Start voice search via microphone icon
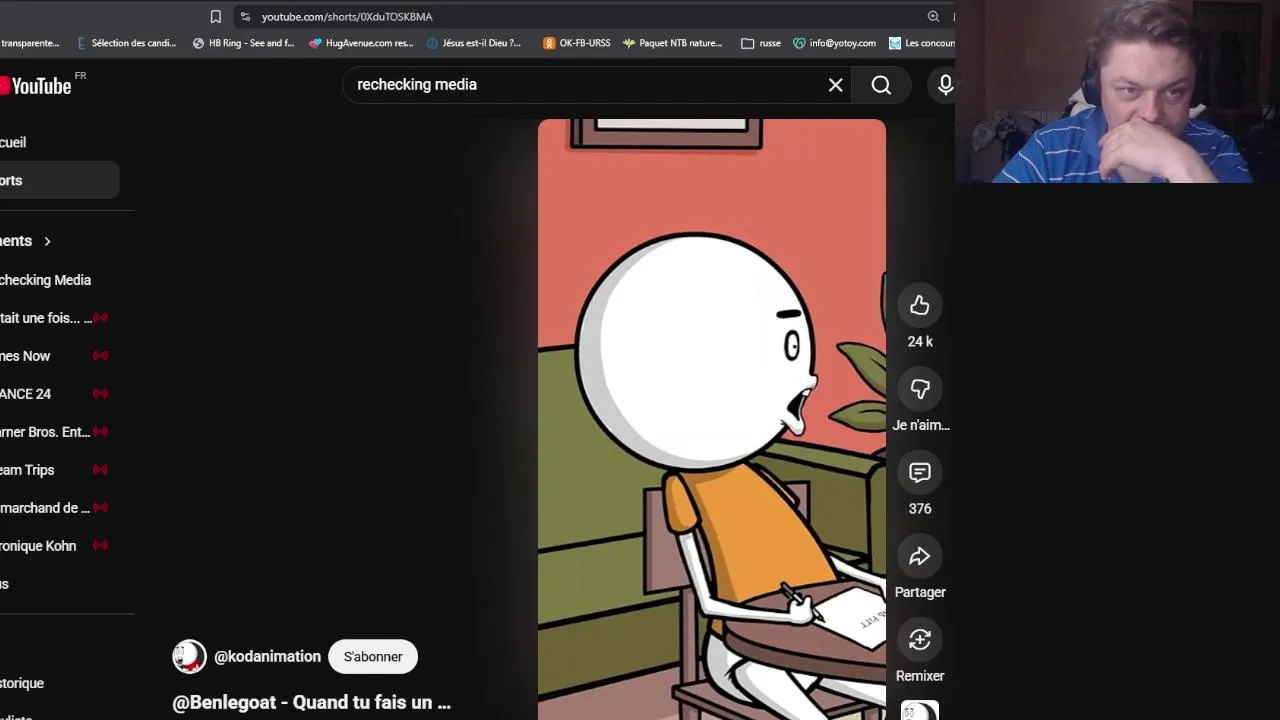 click(944, 85)
